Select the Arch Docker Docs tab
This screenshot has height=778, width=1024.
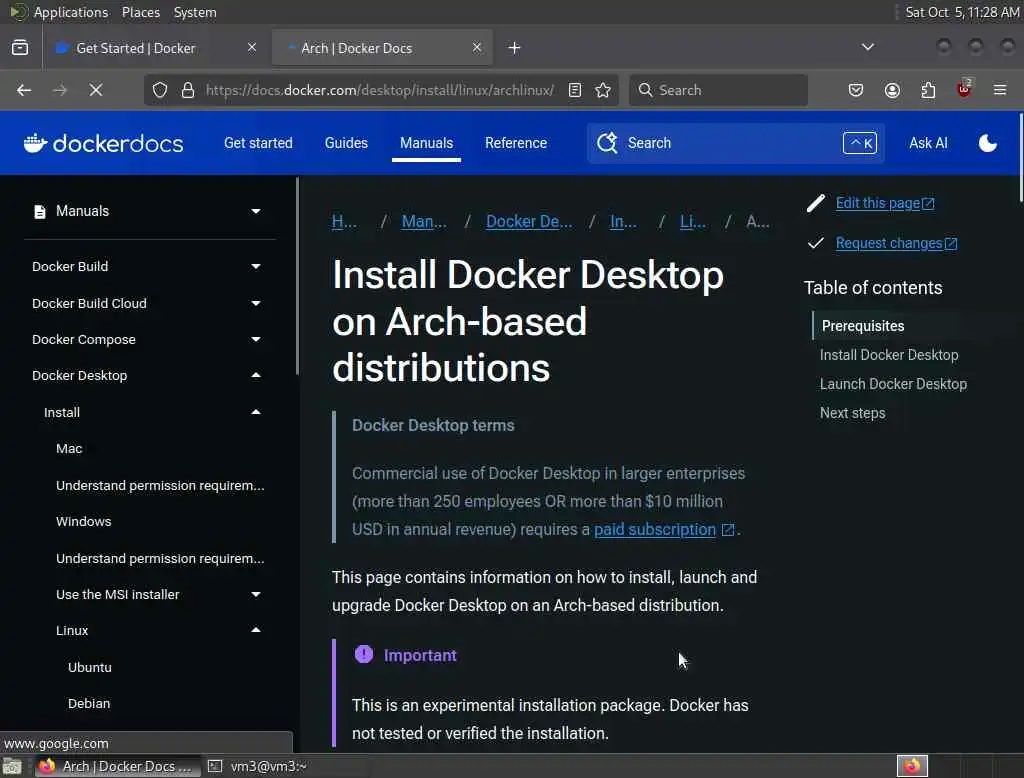[x=382, y=48]
